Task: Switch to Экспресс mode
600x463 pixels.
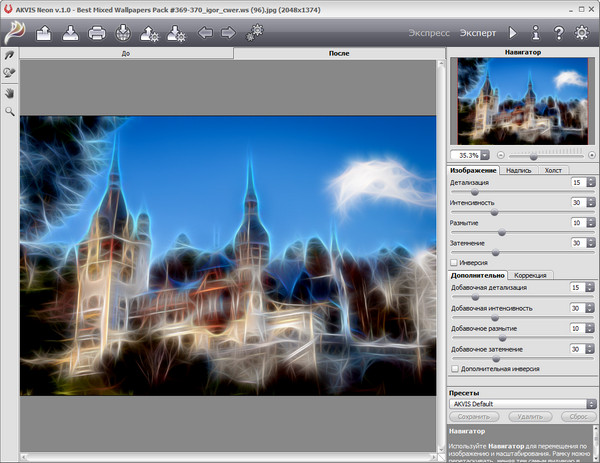Action: coord(427,33)
